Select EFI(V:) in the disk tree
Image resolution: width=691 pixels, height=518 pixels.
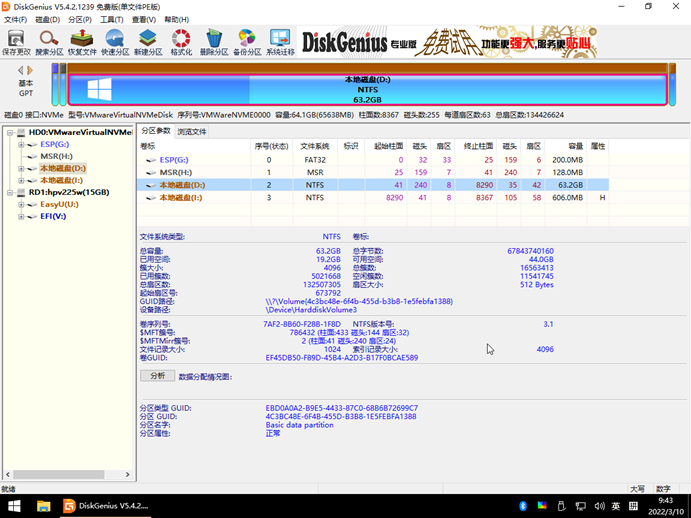point(53,216)
